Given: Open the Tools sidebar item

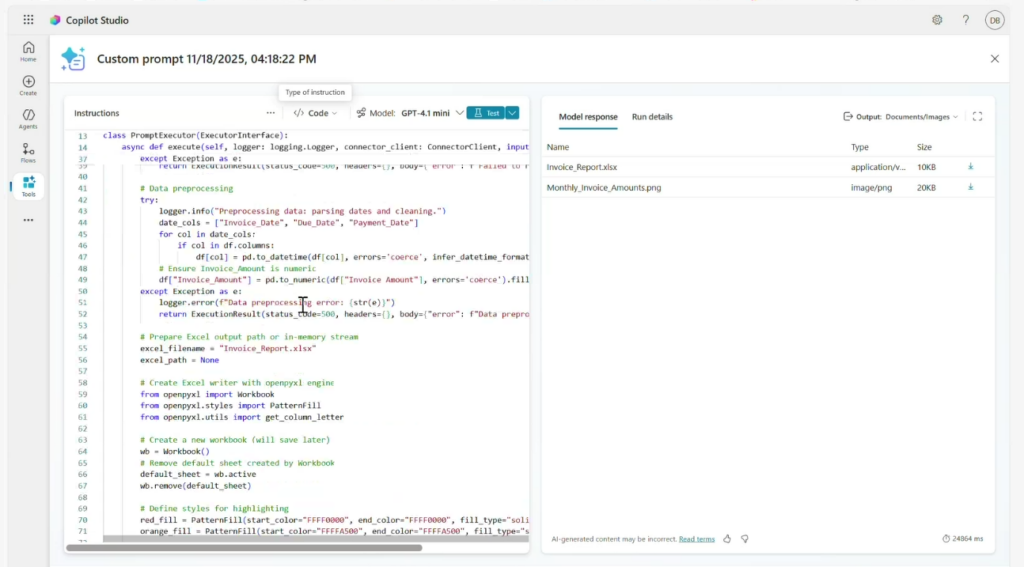Looking at the screenshot, I should coord(28,186).
